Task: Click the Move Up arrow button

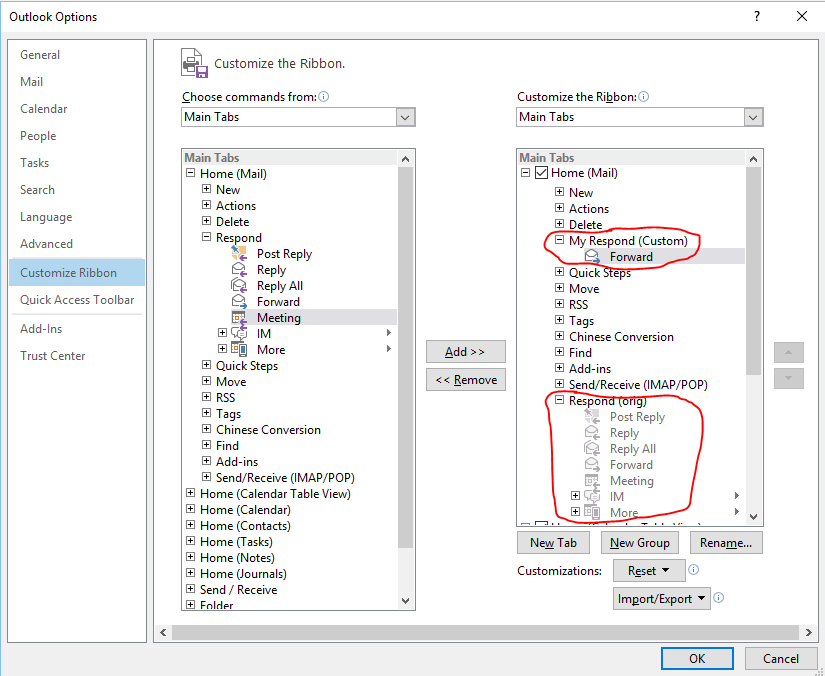Action: point(789,352)
